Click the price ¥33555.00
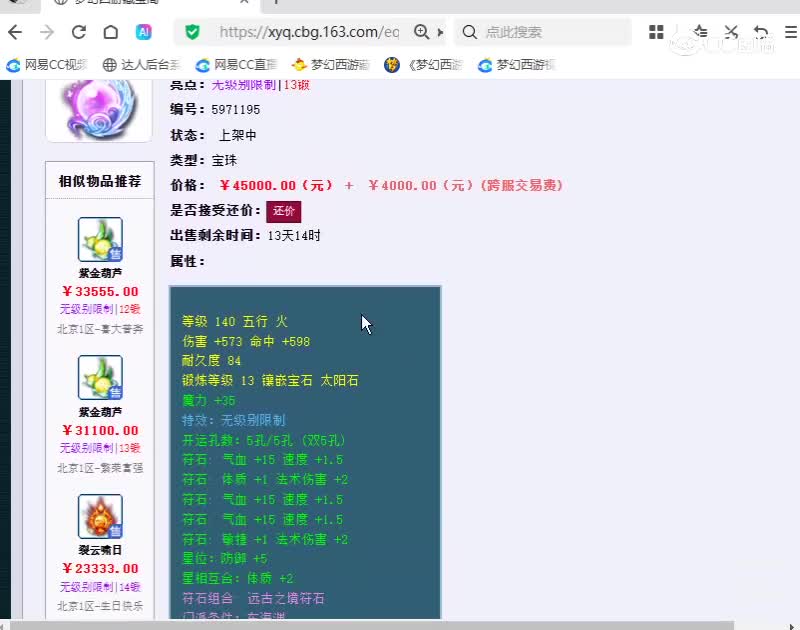The image size is (800, 630). click(100, 291)
